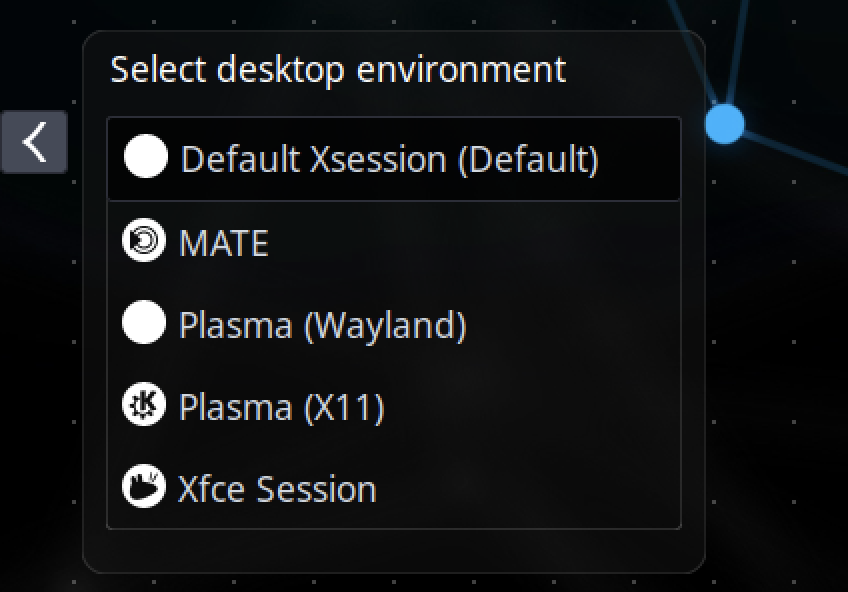
Task: Click the MATE session logo icon
Action: click(144, 240)
